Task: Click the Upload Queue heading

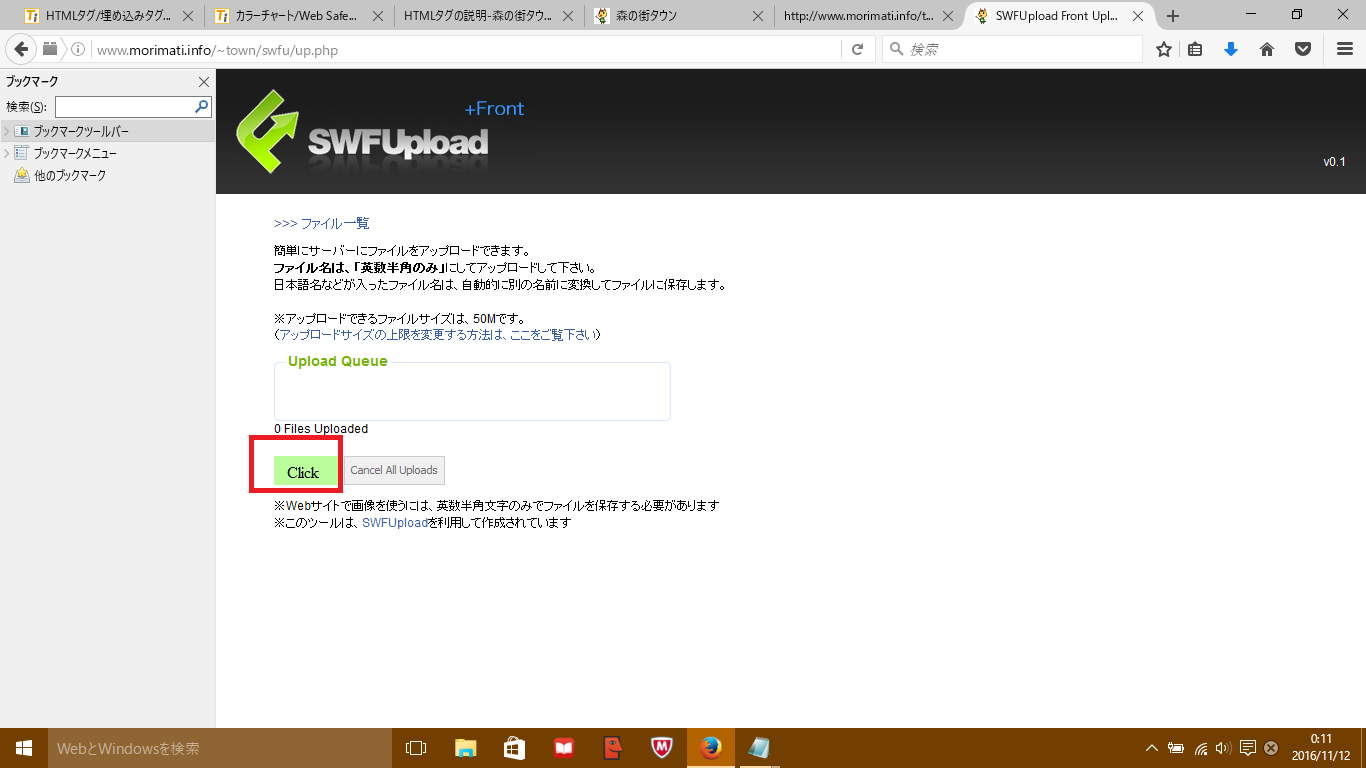Action: pyautogui.click(x=338, y=361)
